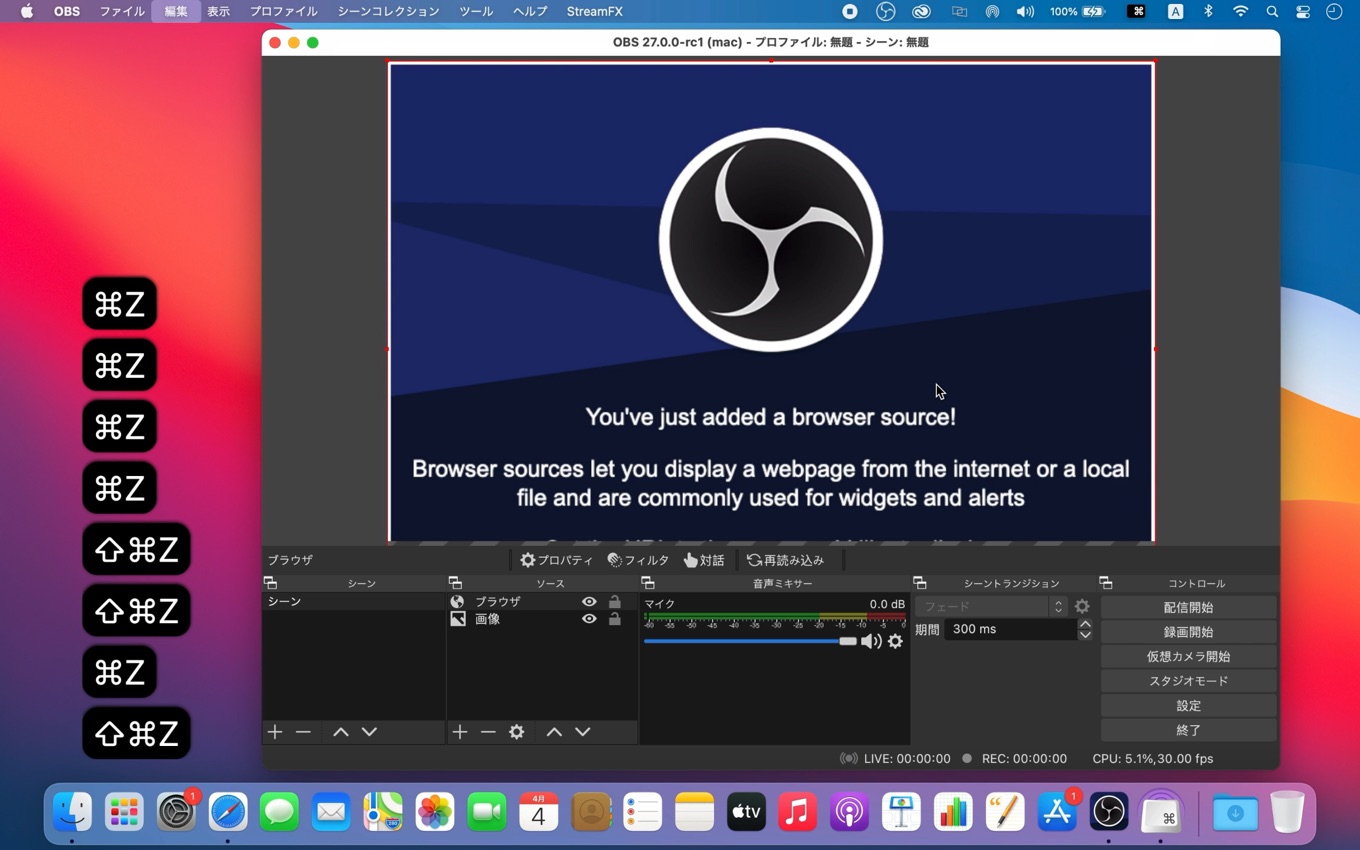This screenshot has height=850, width=1360.
Task: Open the 編集 menu
Action: point(176,11)
